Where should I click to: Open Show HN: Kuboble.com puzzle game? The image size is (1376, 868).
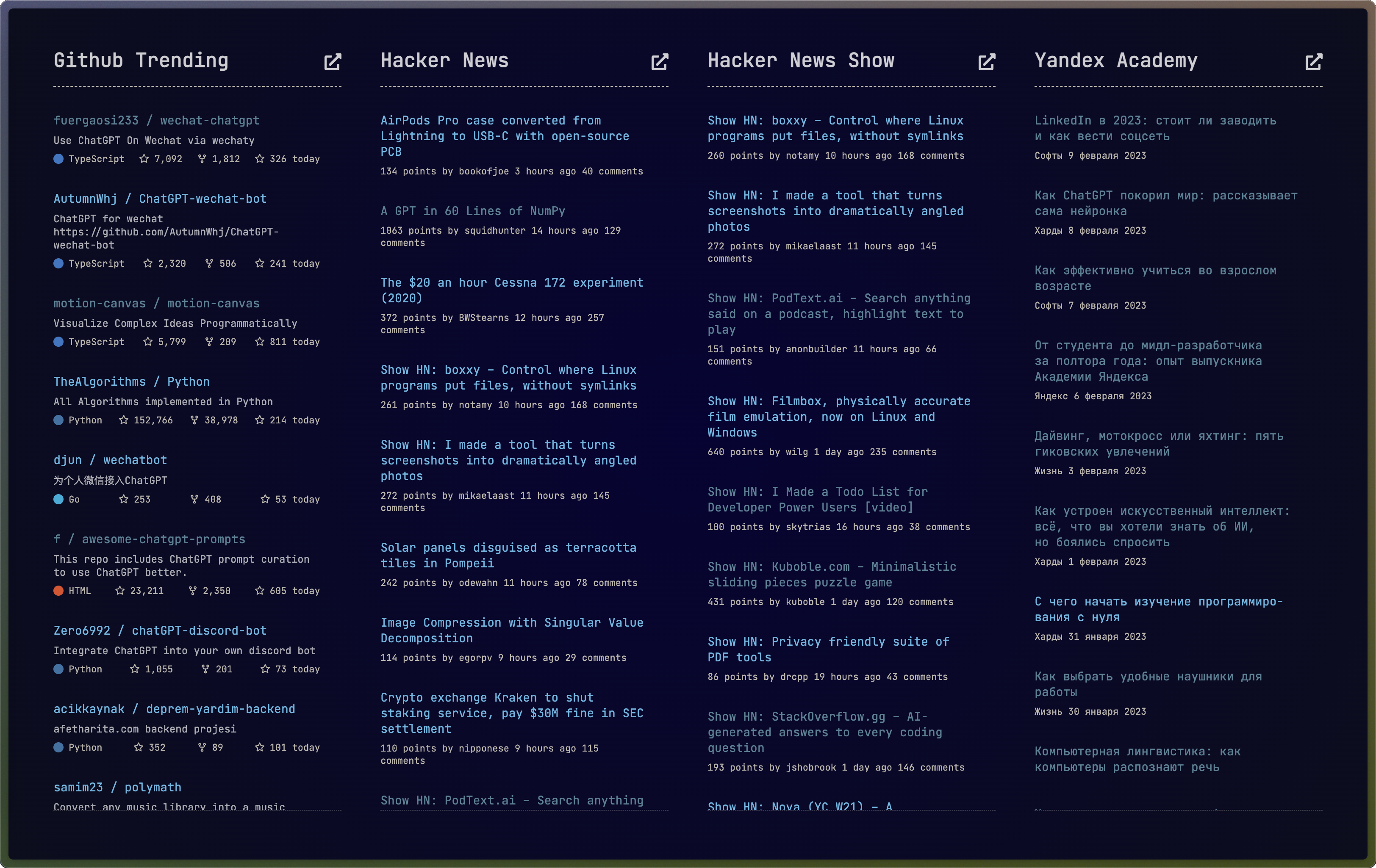coord(832,574)
